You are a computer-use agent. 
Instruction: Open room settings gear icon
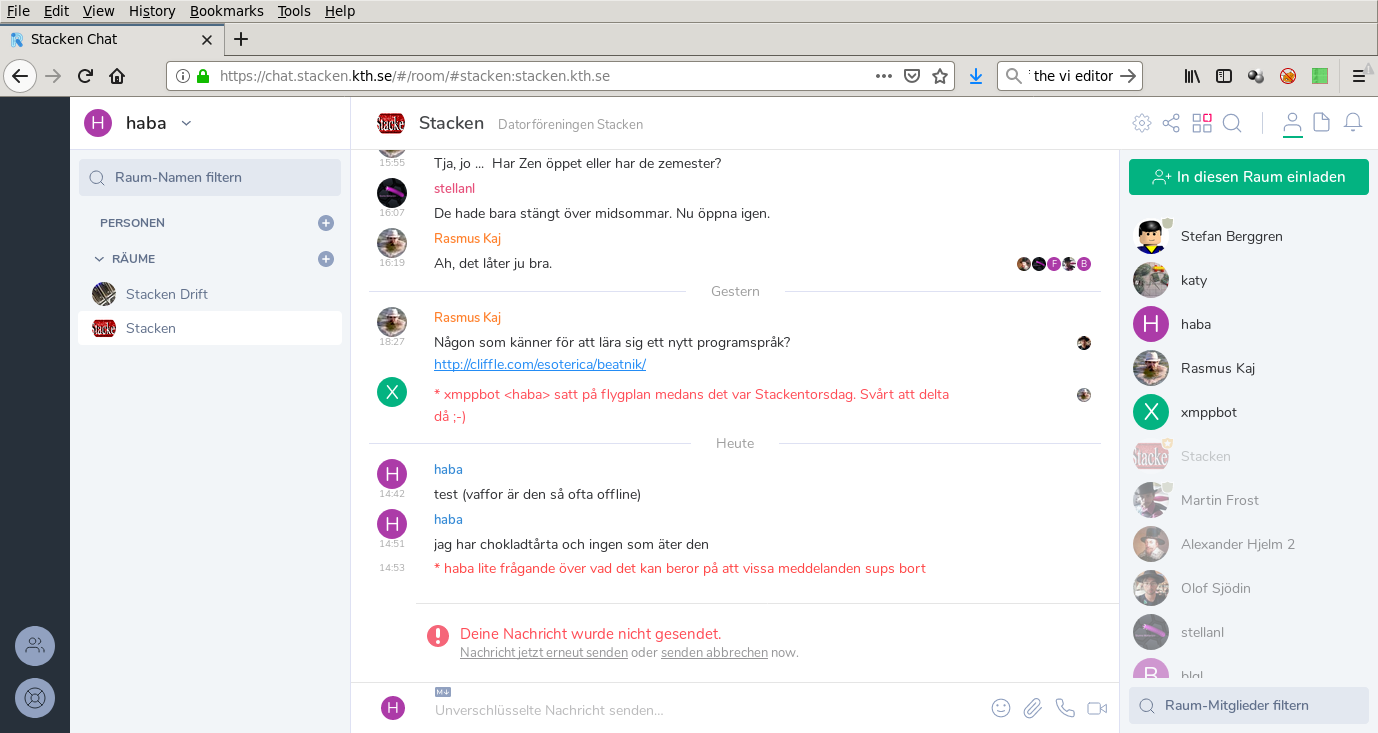(1141, 123)
